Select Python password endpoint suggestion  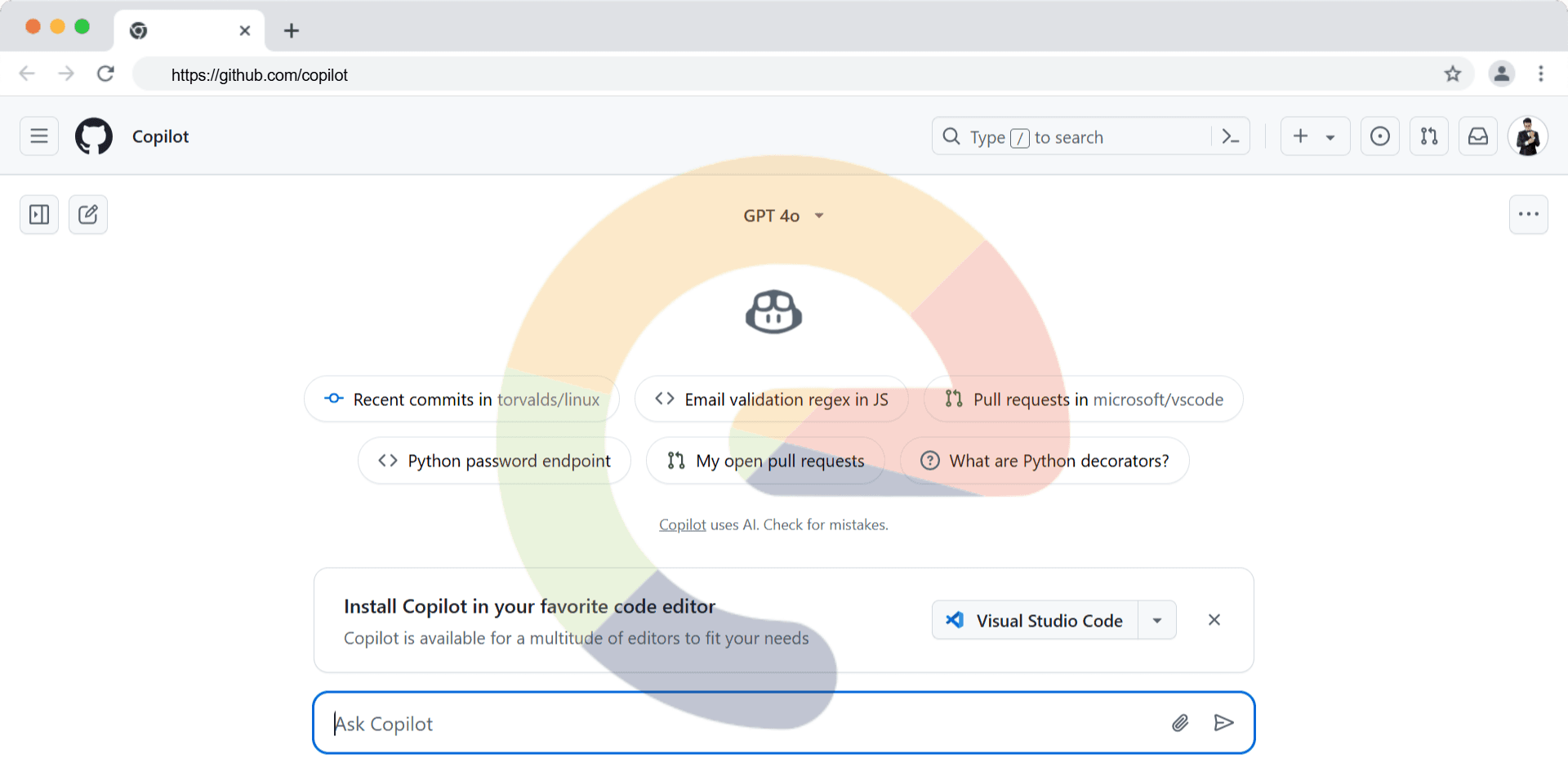(494, 461)
